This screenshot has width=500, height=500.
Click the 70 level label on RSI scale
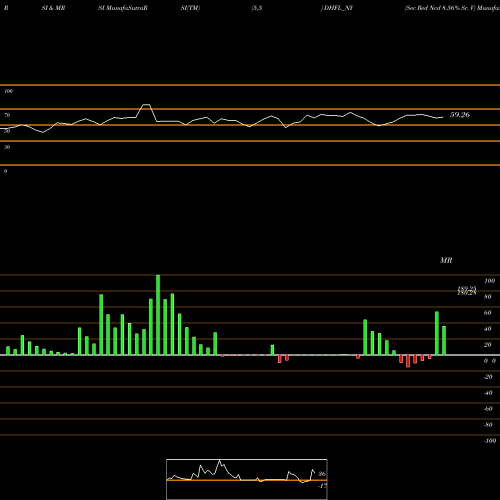7,115
